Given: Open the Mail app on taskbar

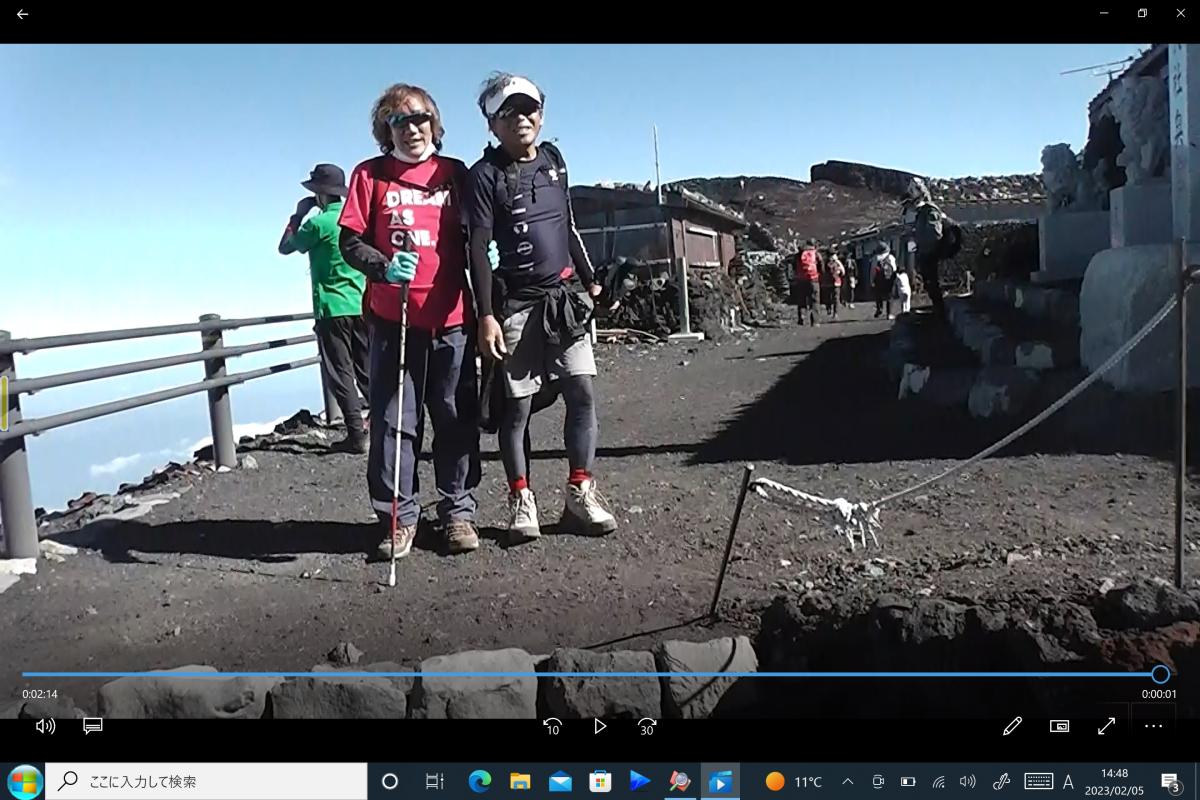Looking at the screenshot, I should pyautogui.click(x=560, y=781).
